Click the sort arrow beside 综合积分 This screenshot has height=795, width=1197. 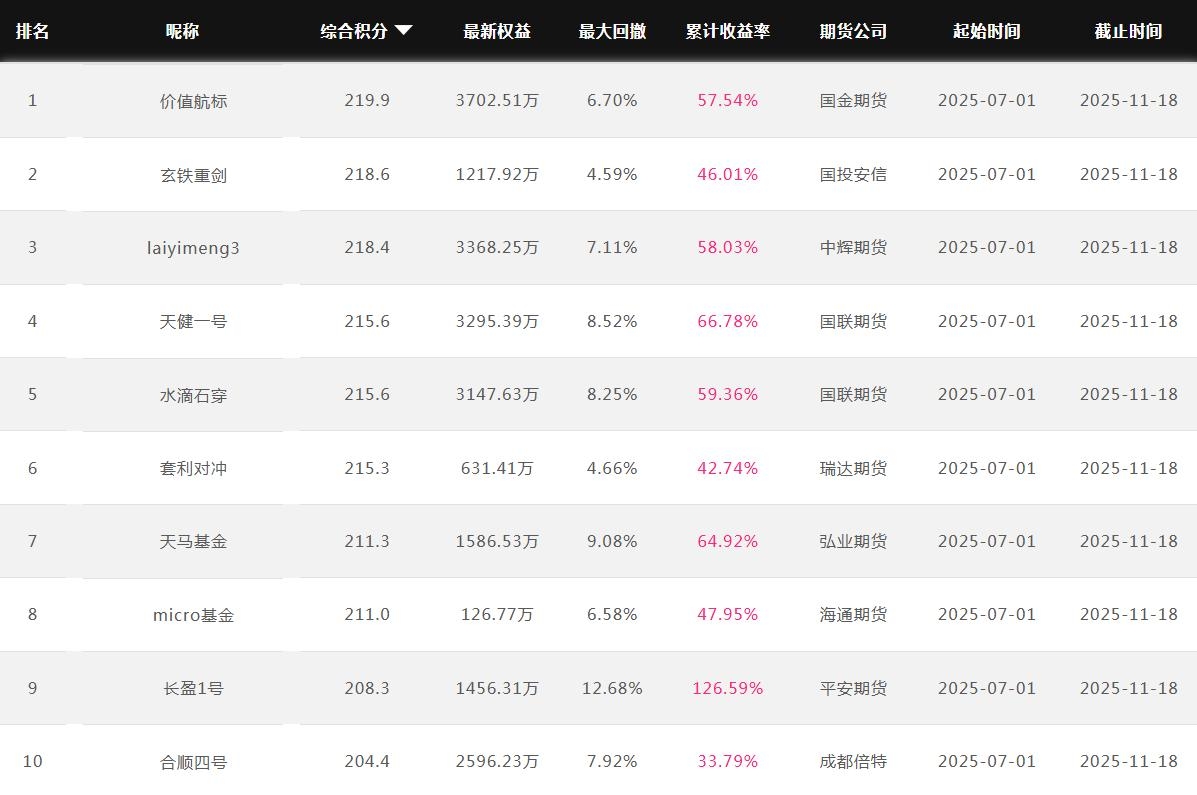403,31
